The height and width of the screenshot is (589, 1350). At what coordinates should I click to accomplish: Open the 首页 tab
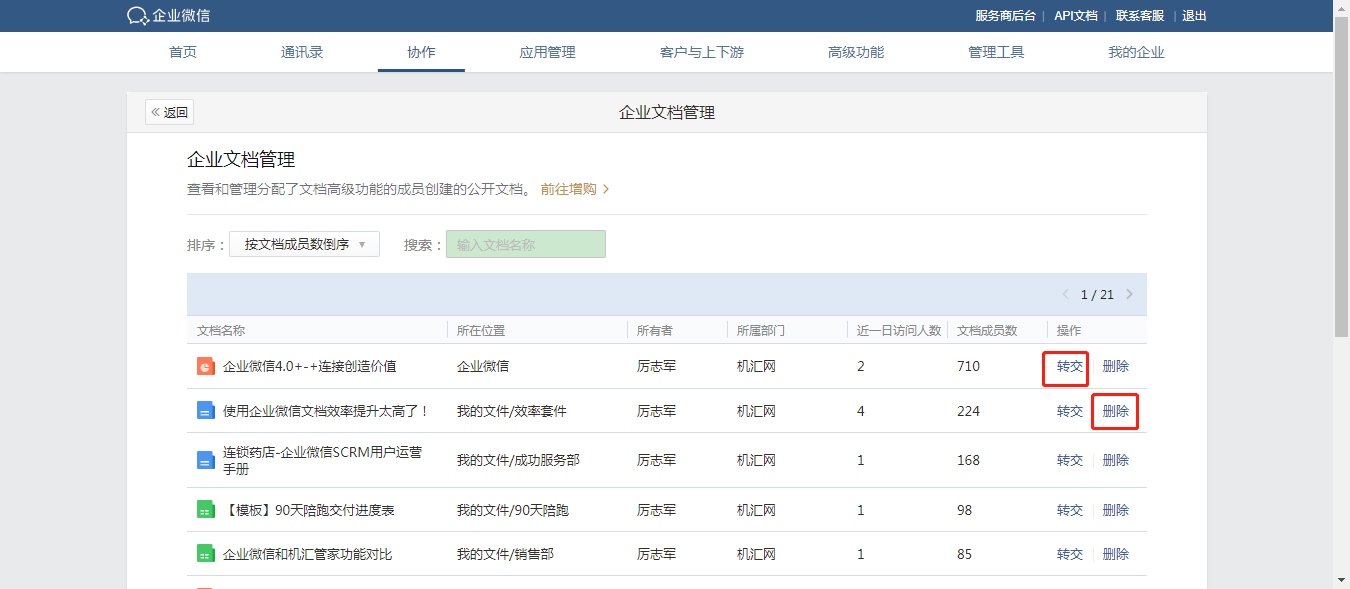[183, 52]
